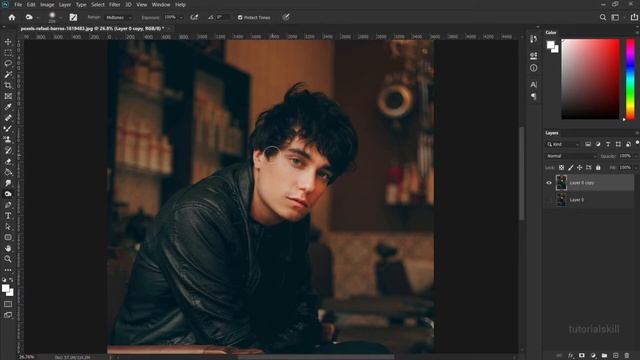Open the Filter menu

(114, 4)
